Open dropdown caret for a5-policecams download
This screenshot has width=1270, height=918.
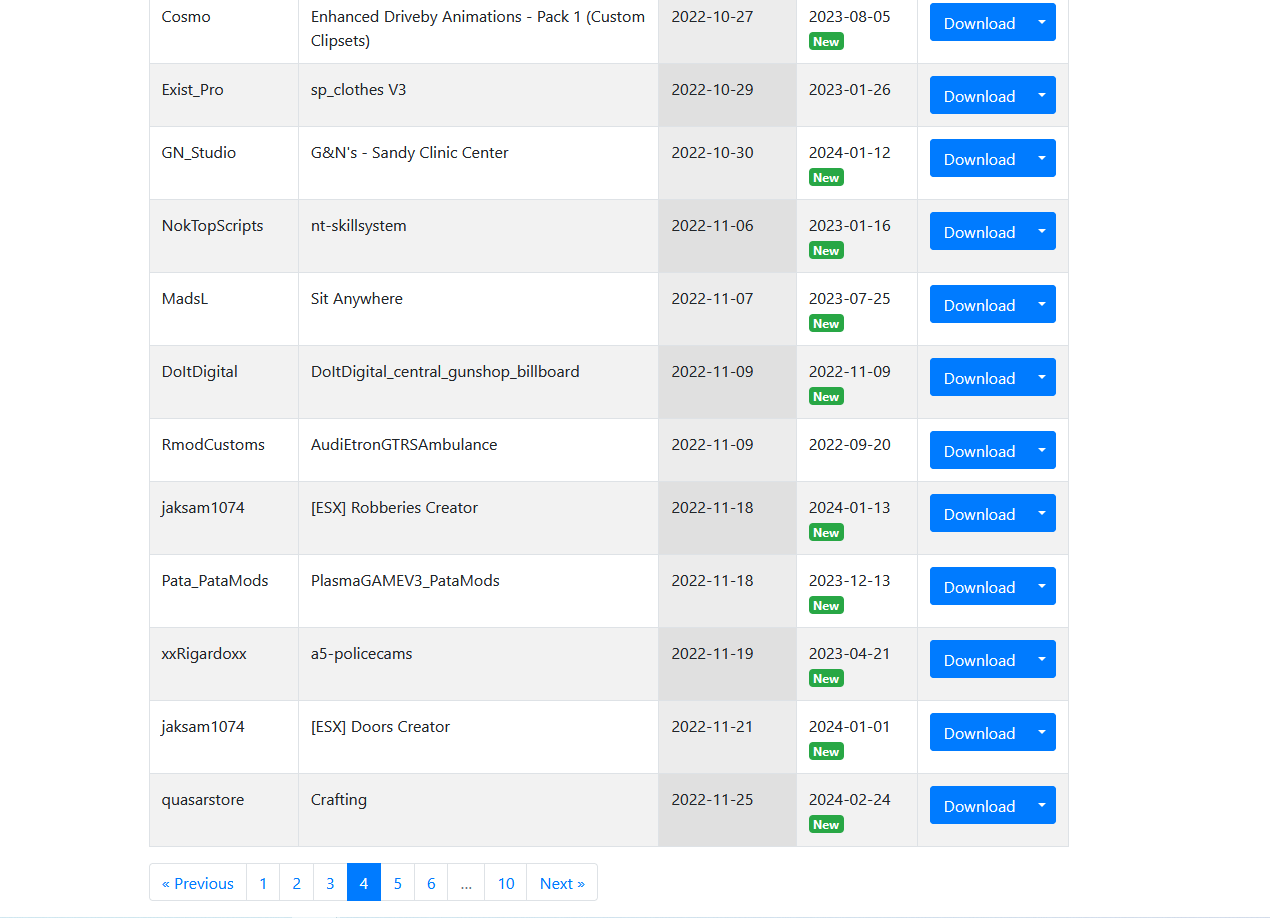(1042, 659)
